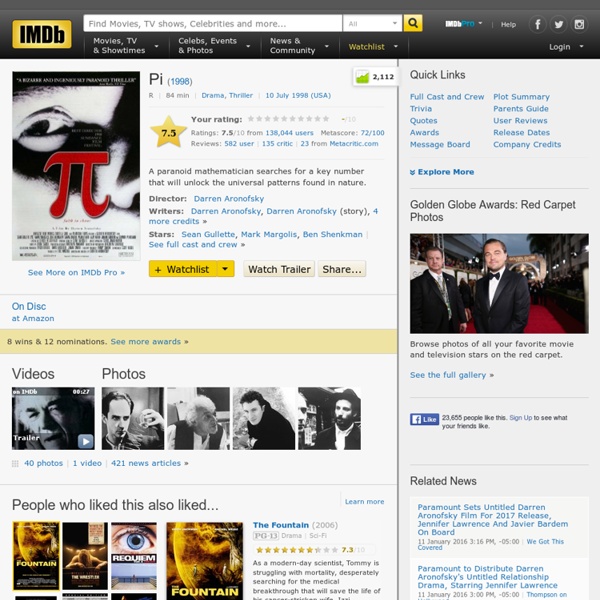
Task: Click the gold 7.5 rating star
Action: click(x=168, y=132)
